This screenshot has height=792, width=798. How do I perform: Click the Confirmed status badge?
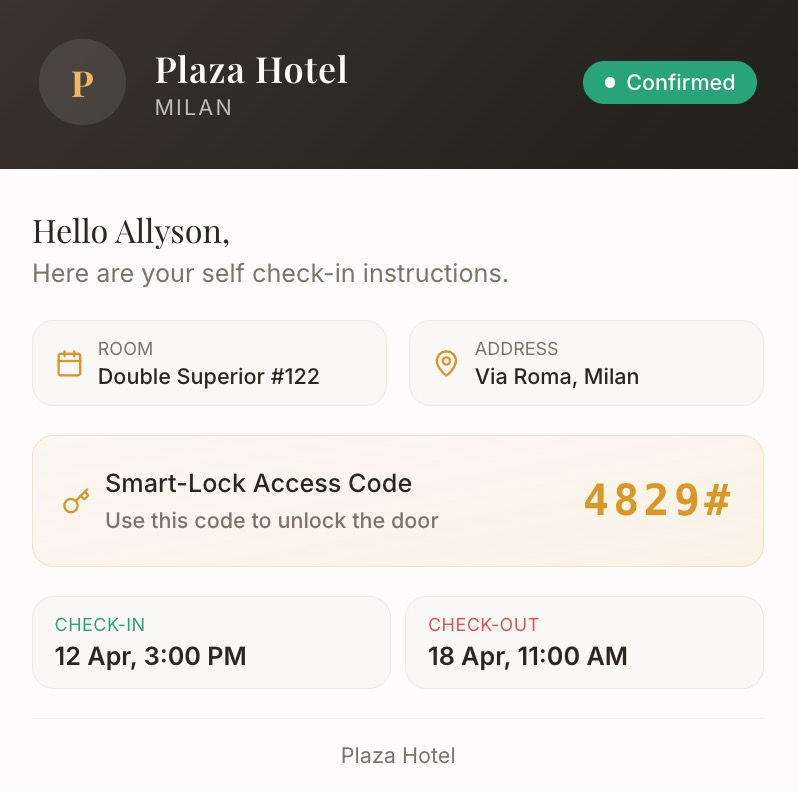669,83
